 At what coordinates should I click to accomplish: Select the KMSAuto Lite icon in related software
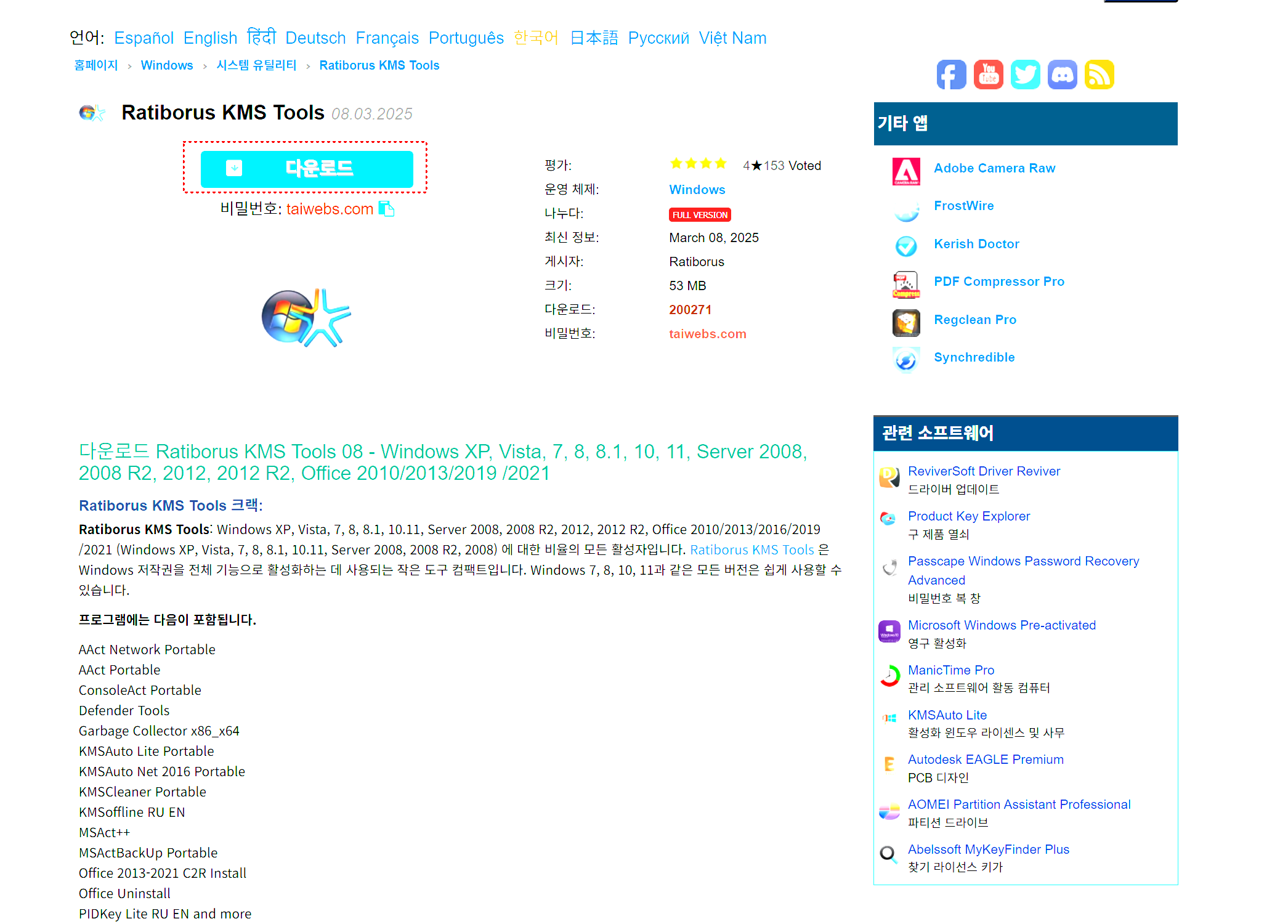point(889,718)
